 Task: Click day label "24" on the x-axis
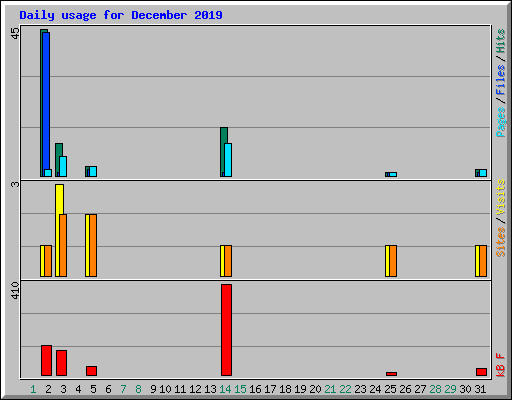point(375,389)
